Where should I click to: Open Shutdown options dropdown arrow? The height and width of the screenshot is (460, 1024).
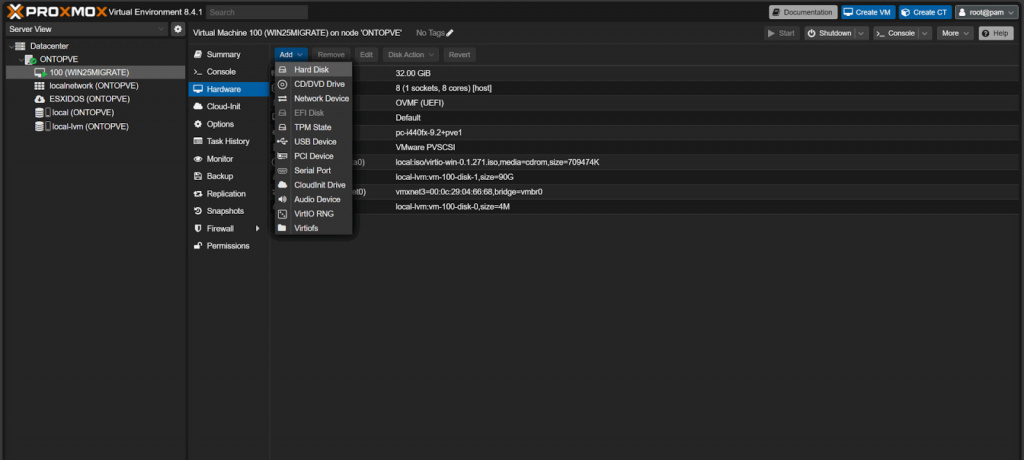tap(862, 33)
